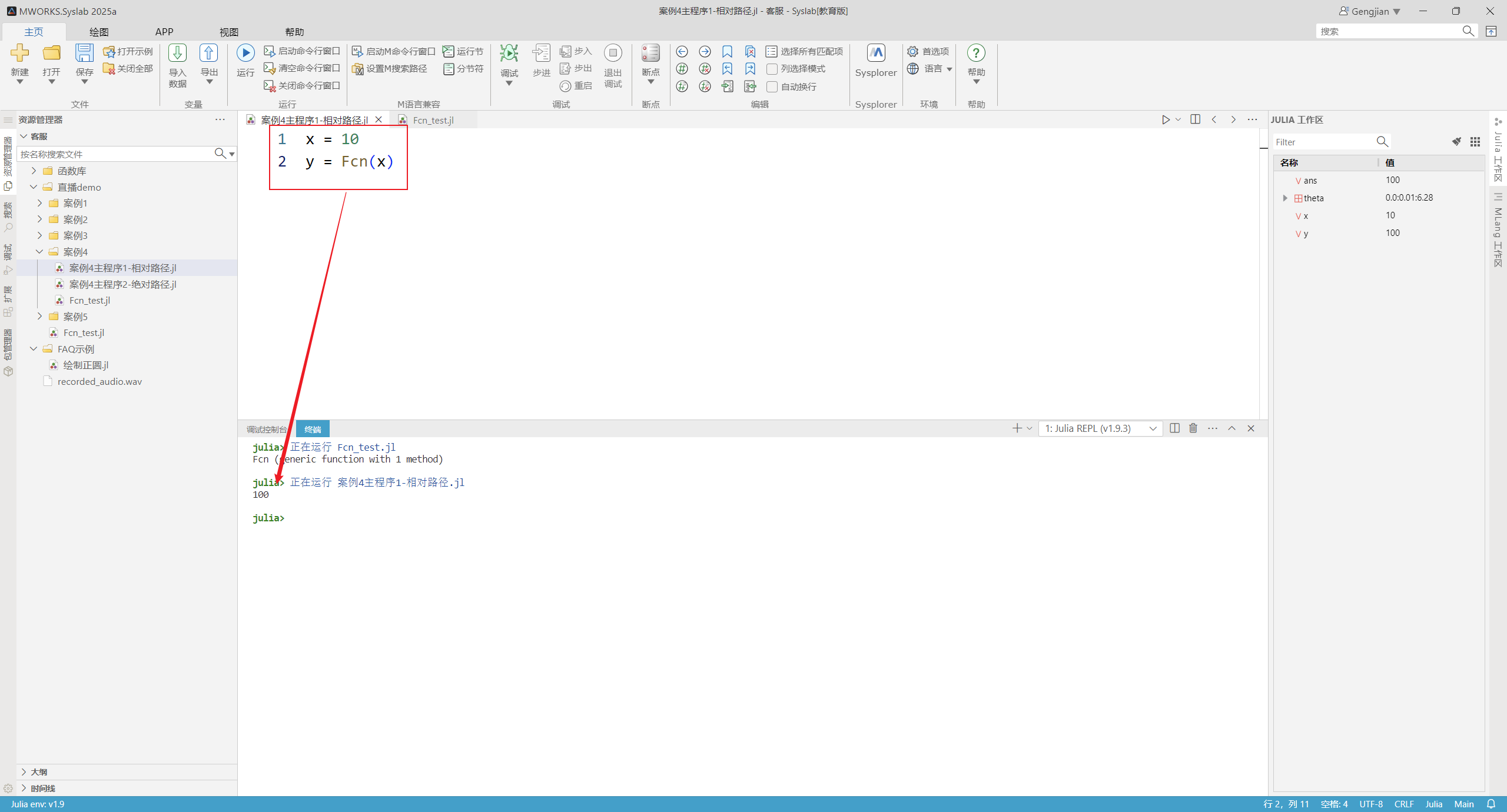Click 打开示例 button

128,51
